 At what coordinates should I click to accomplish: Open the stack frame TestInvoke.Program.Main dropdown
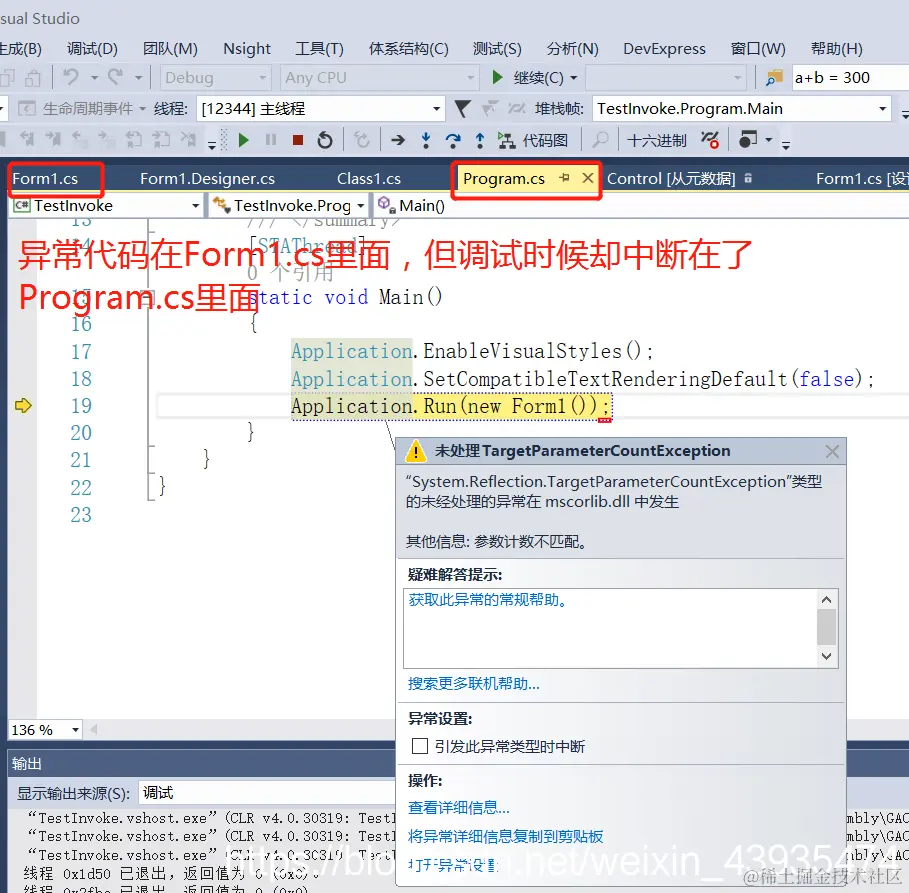pos(742,108)
